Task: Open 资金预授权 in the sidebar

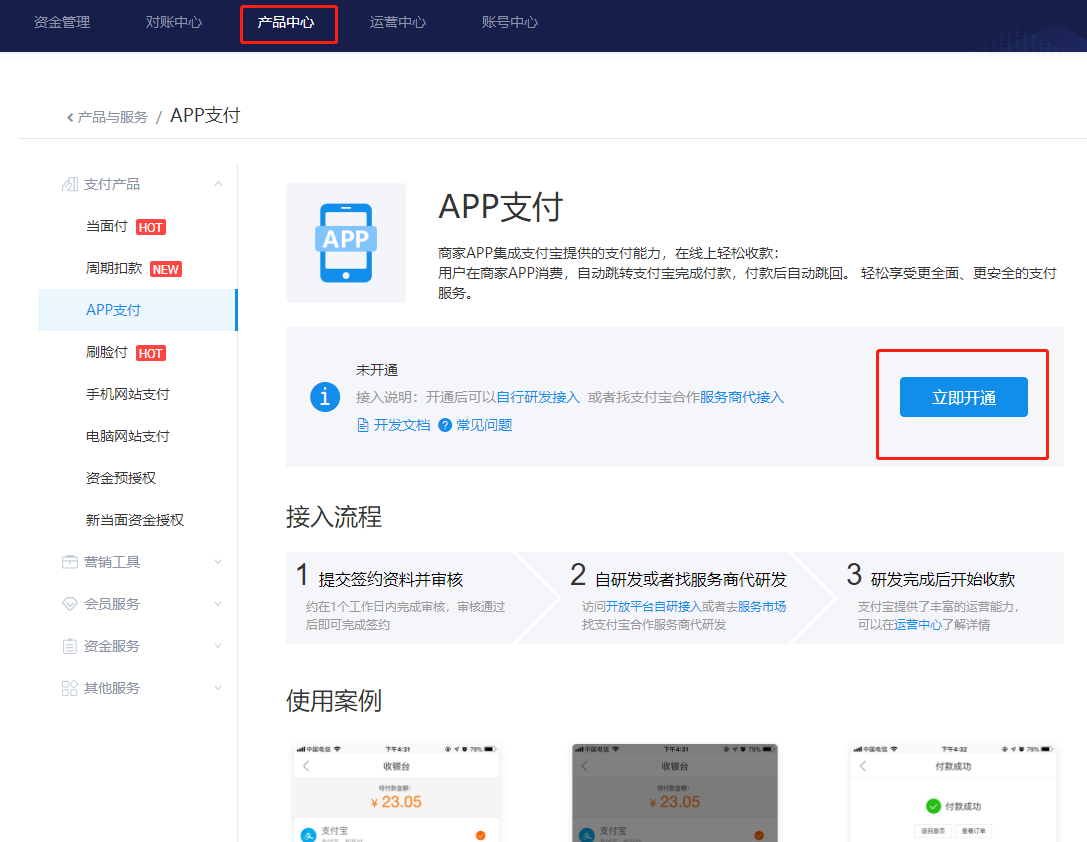Action: [121, 478]
